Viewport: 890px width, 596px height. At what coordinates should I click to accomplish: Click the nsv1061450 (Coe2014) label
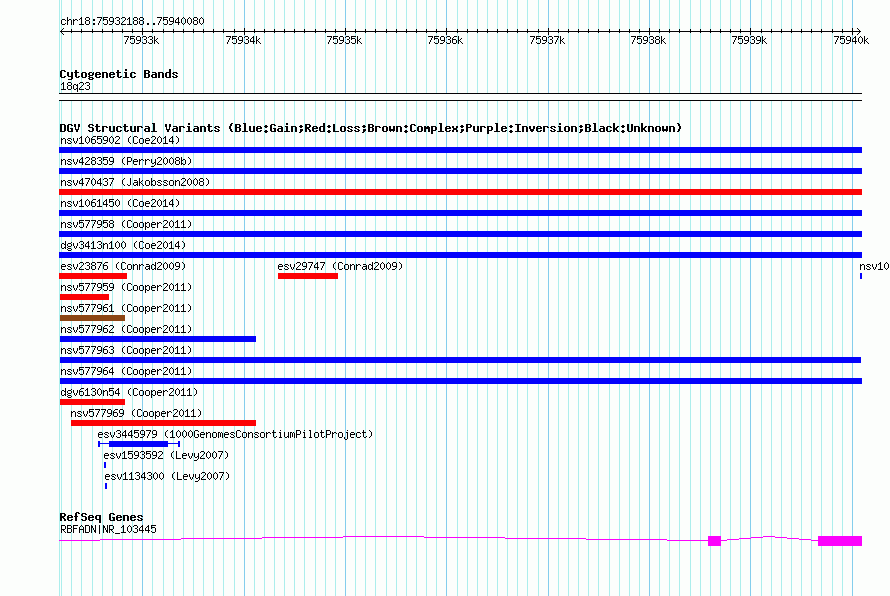120,203
